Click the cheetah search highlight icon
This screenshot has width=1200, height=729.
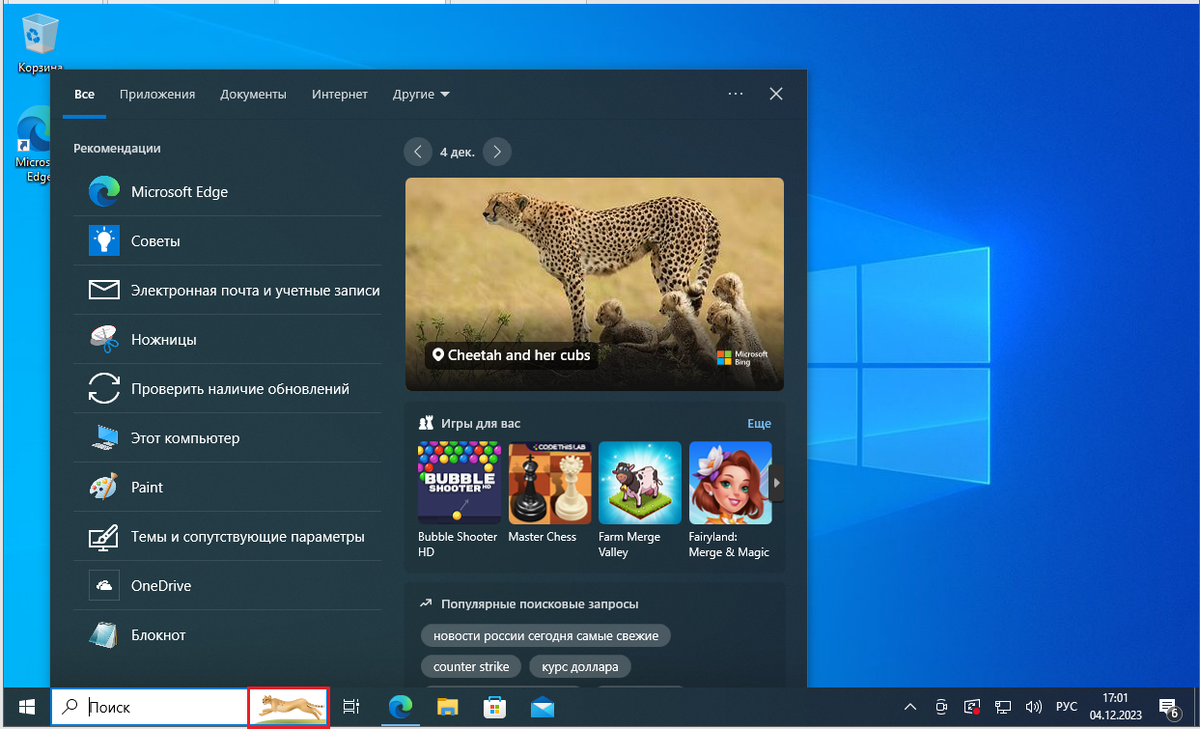tap(289, 707)
